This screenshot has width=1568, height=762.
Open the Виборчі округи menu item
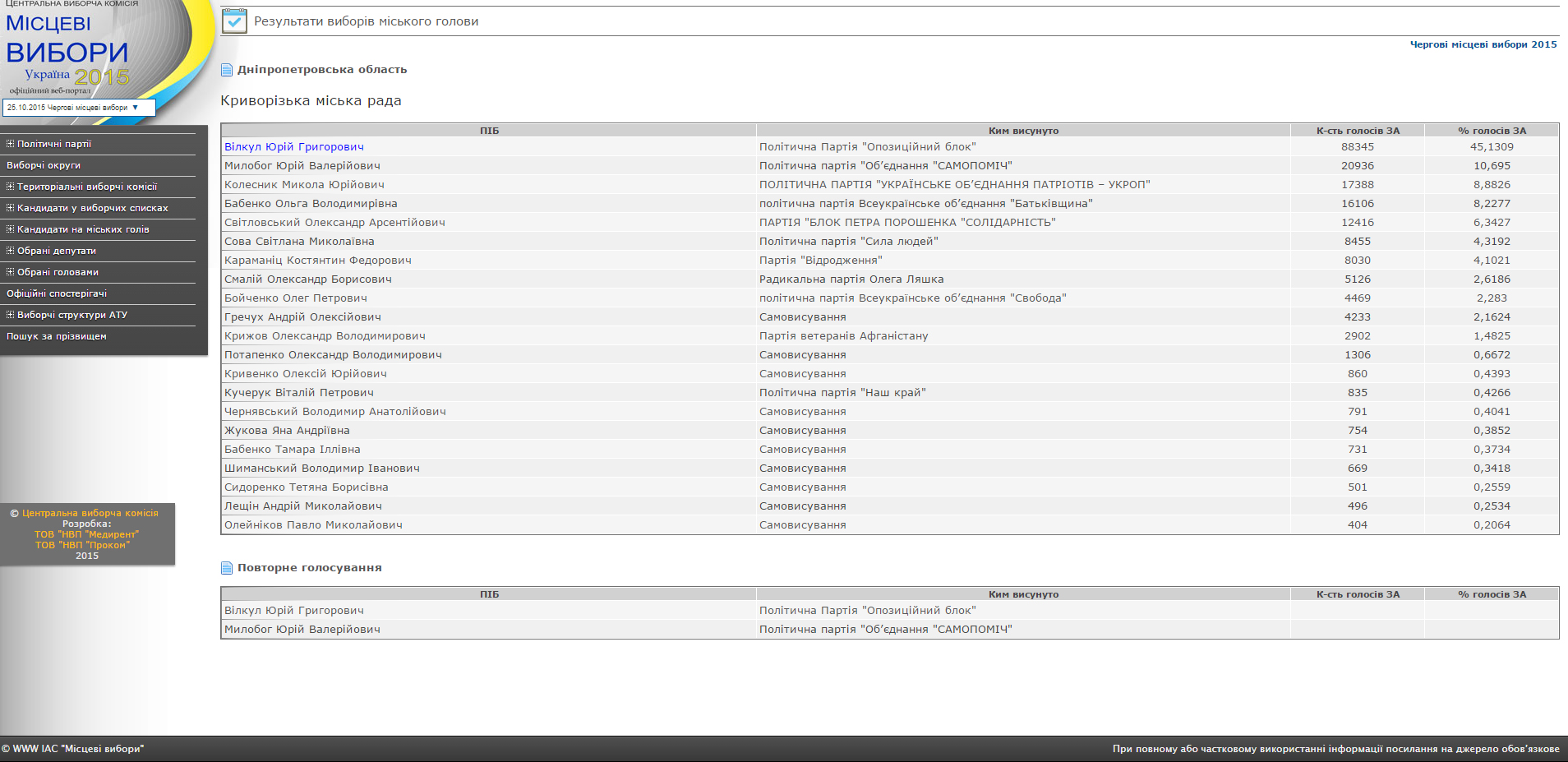point(43,165)
